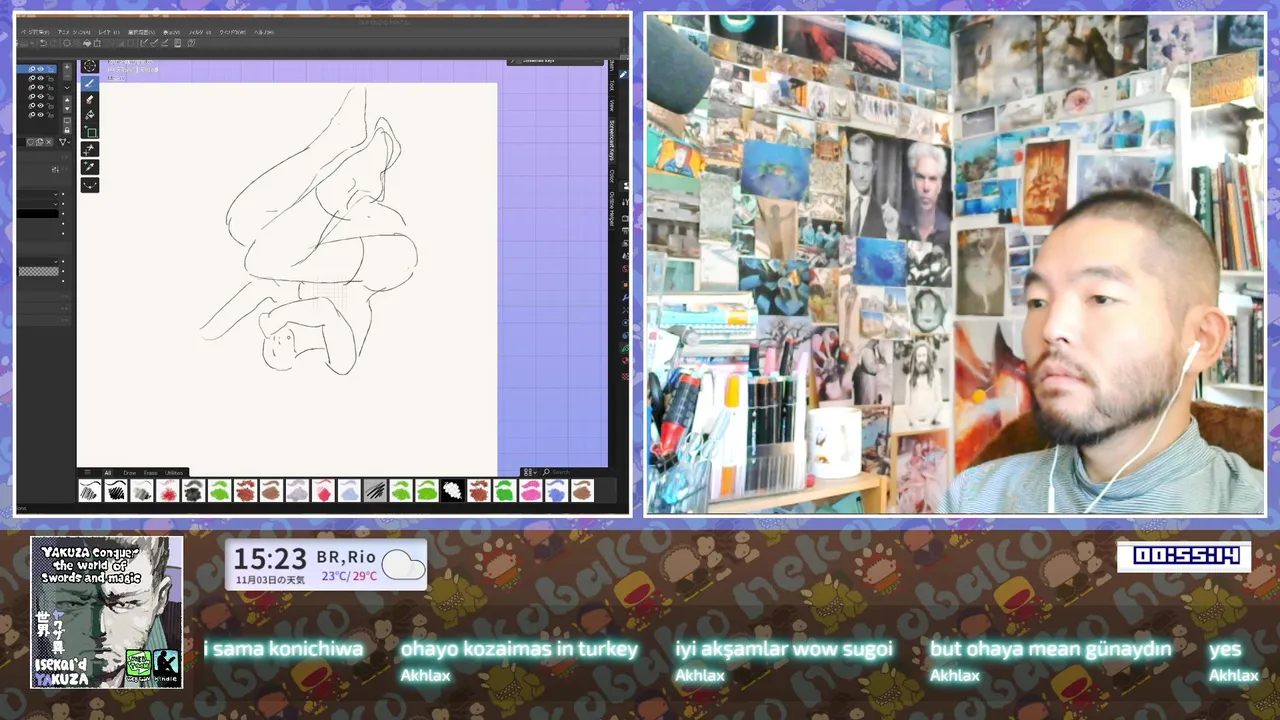
Task: Select the Draw brush tool
Action: (90, 84)
